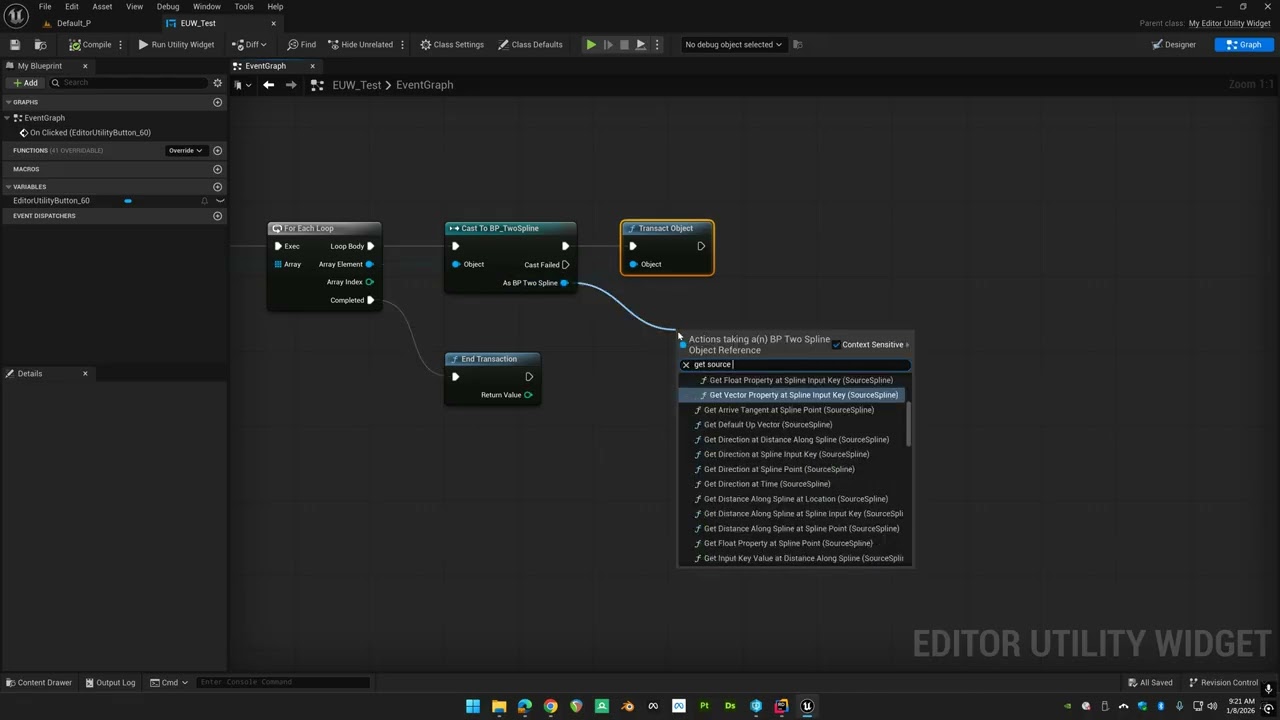Open Revision Control menu
This screenshot has width=1280, height=720.
pos(1224,683)
